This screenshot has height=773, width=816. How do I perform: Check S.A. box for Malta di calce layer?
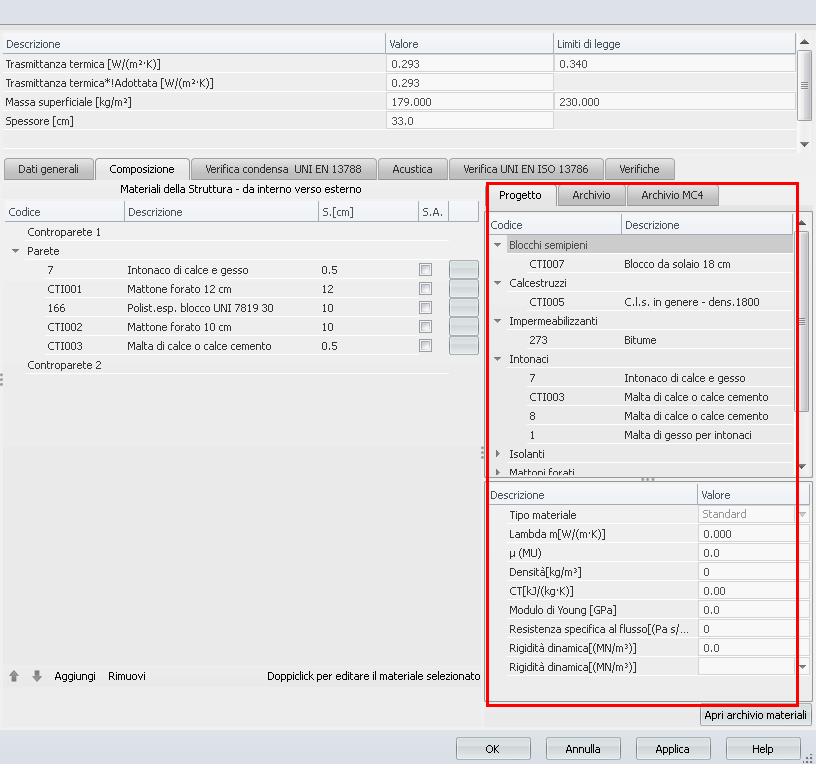coord(426,346)
